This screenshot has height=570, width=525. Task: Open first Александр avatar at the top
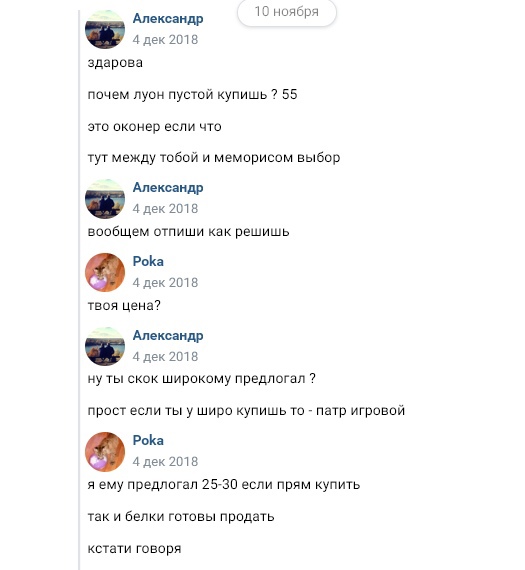point(105,29)
